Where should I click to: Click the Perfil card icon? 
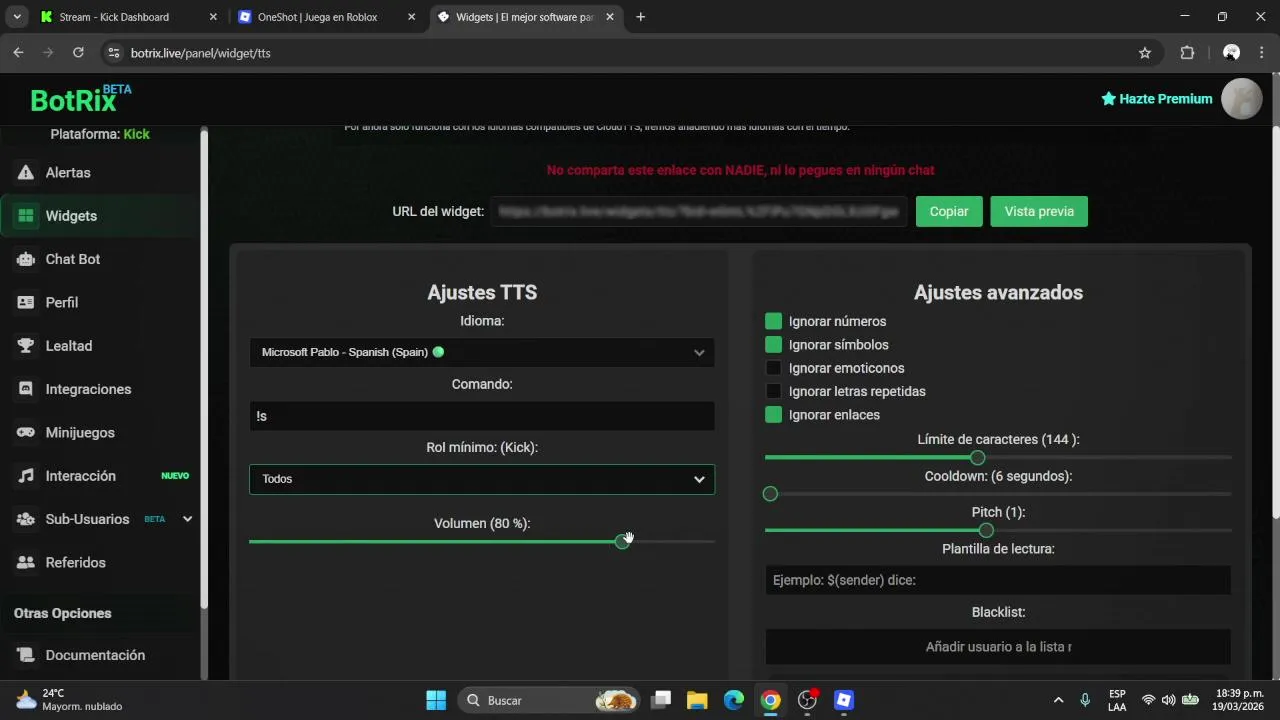(x=26, y=302)
